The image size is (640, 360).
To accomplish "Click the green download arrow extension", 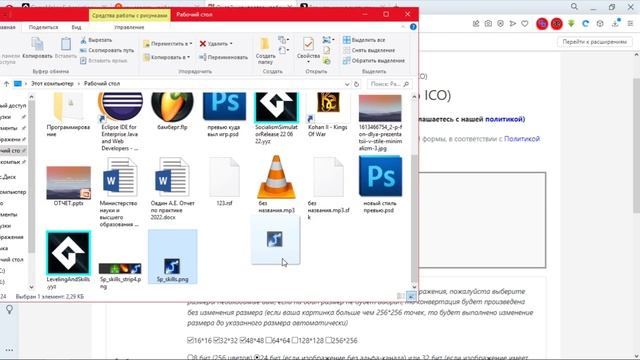I will click(571, 24).
